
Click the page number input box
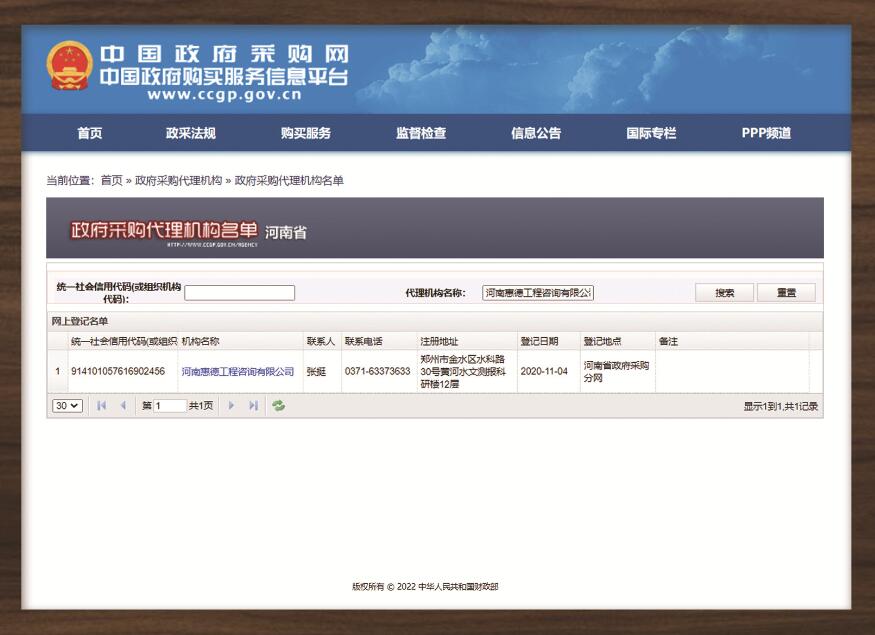click(x=170, y=406)
